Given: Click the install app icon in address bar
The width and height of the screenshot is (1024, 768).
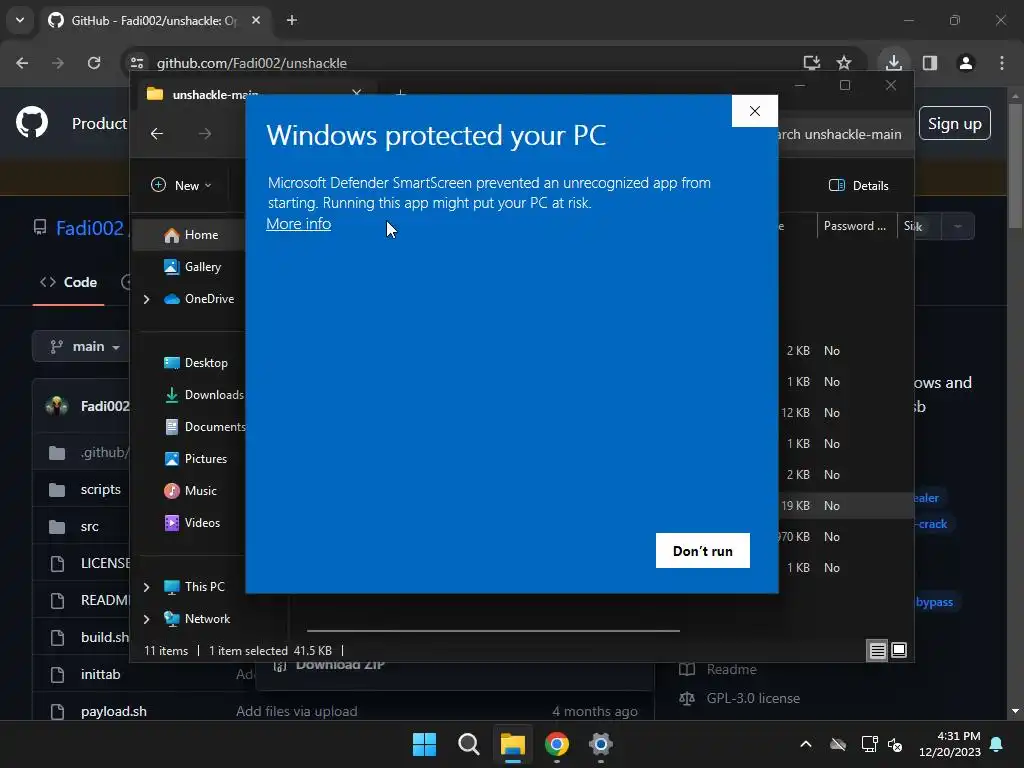Looking at the screenshot, I should pyautogui.click(x=812, y=63).
